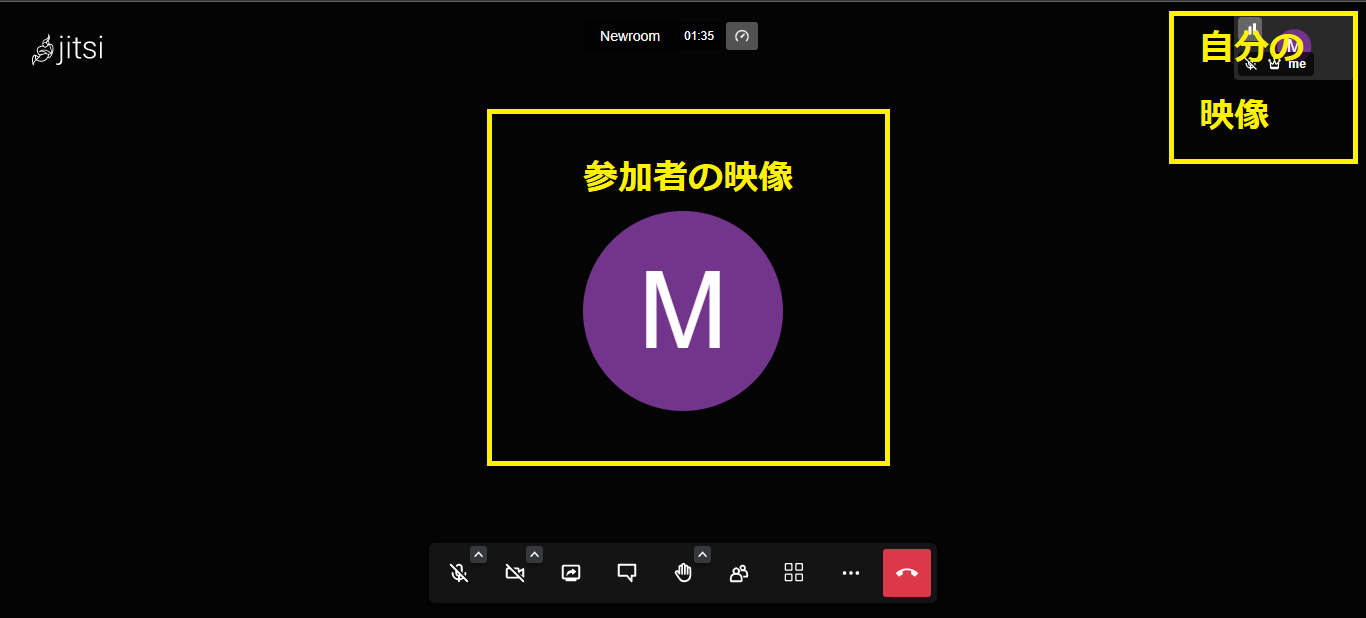Expand video settings chevron above camera
Viewport: 1366px width, 618px height.
pyautogui.click(x=534, y=554)
